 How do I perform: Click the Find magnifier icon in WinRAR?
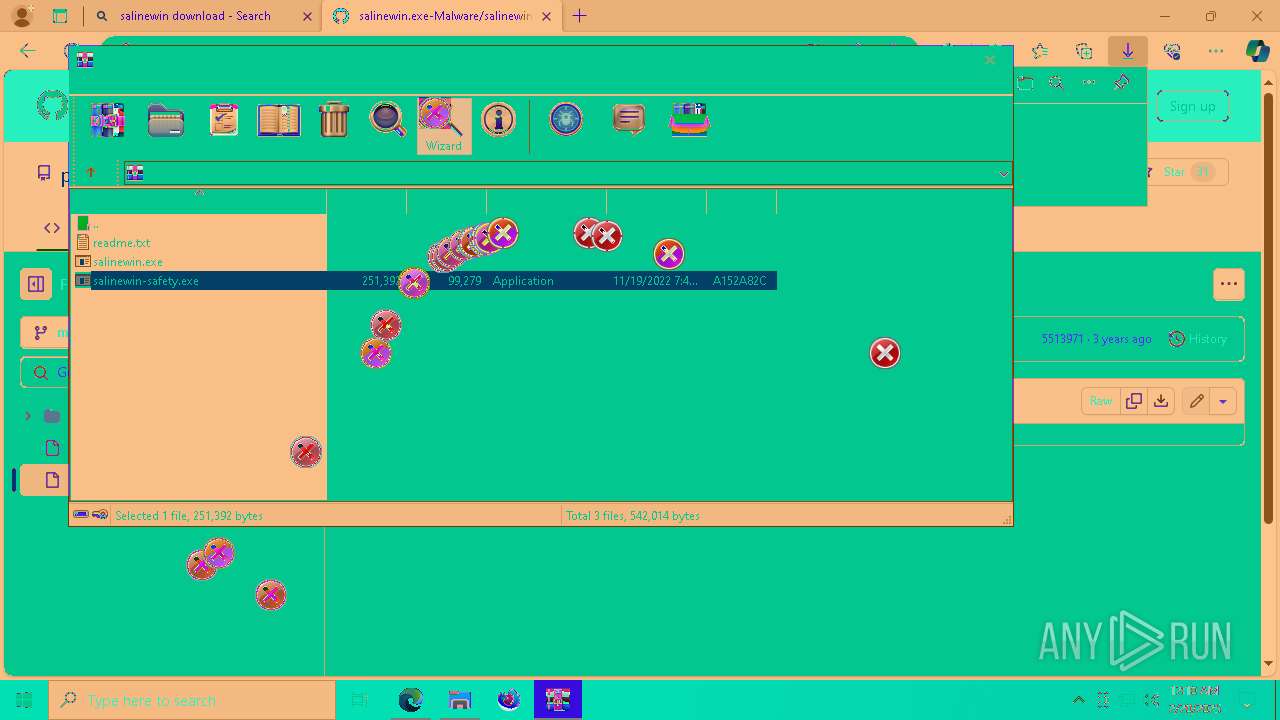[x=388, y=119]
